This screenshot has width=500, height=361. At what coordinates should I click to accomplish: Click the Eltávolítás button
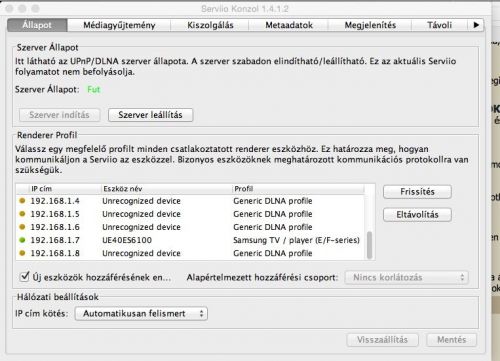click(417, 215)
